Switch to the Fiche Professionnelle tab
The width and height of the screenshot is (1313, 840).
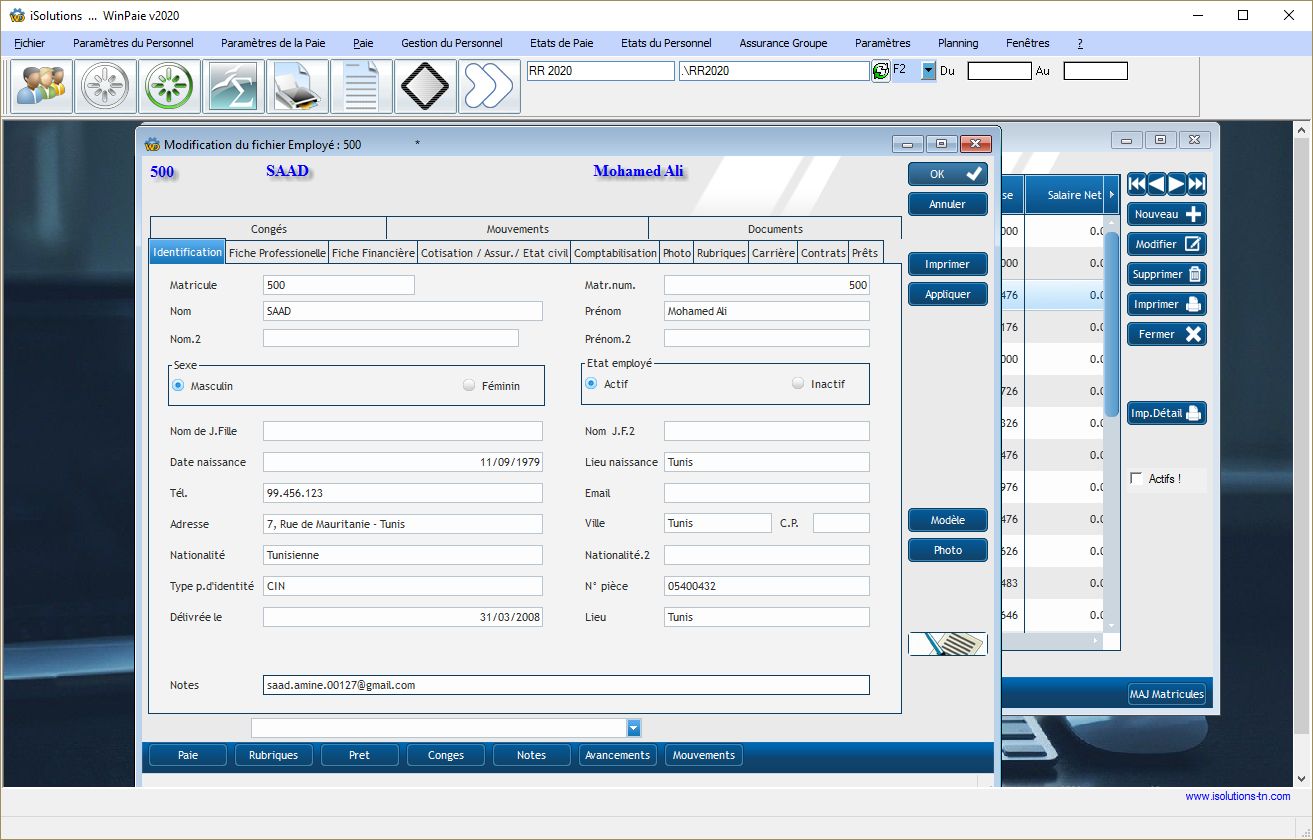(x=277, y=253)
